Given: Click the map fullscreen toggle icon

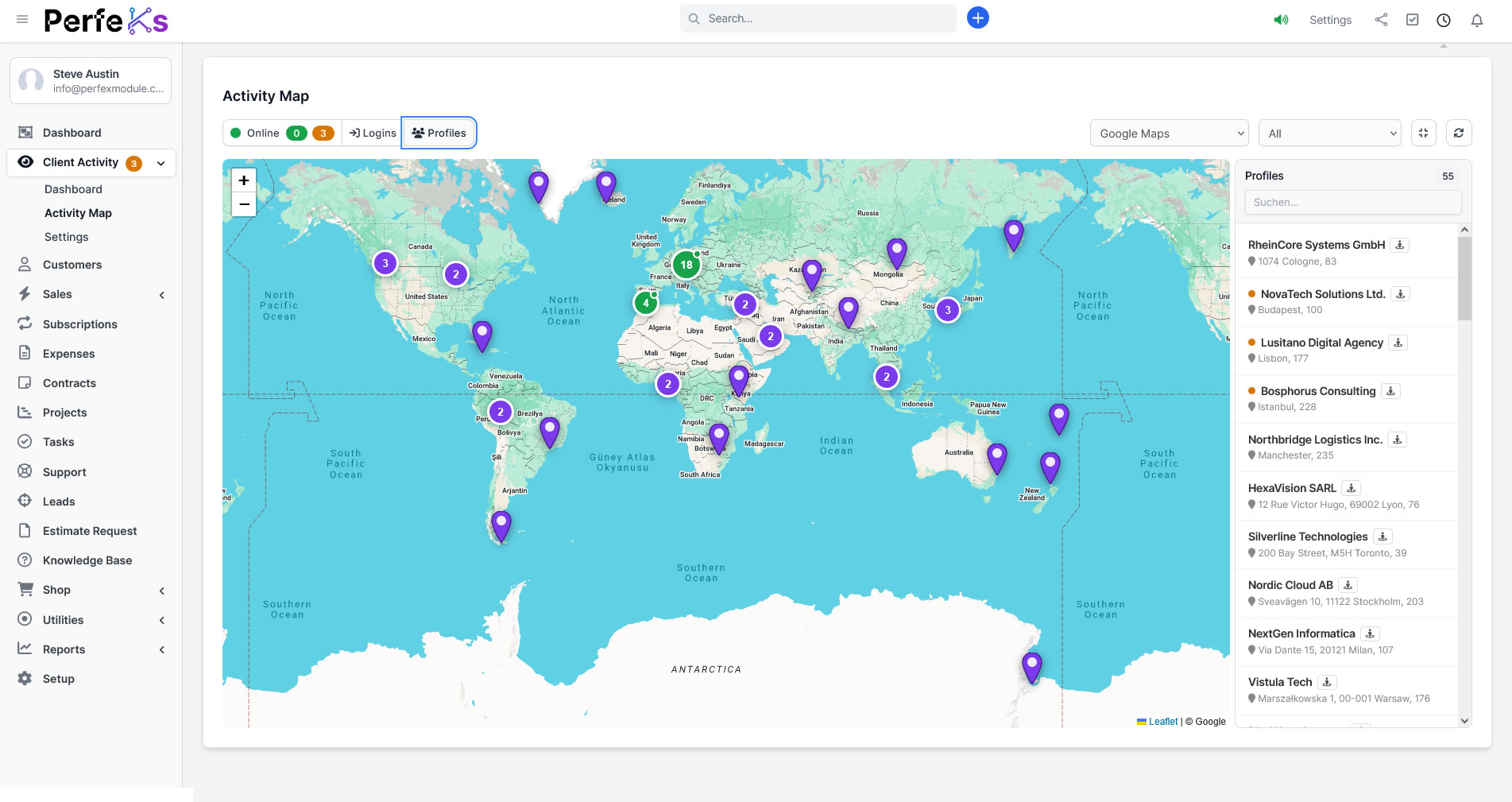Looking at the screenshot, I should (1423, 133).
